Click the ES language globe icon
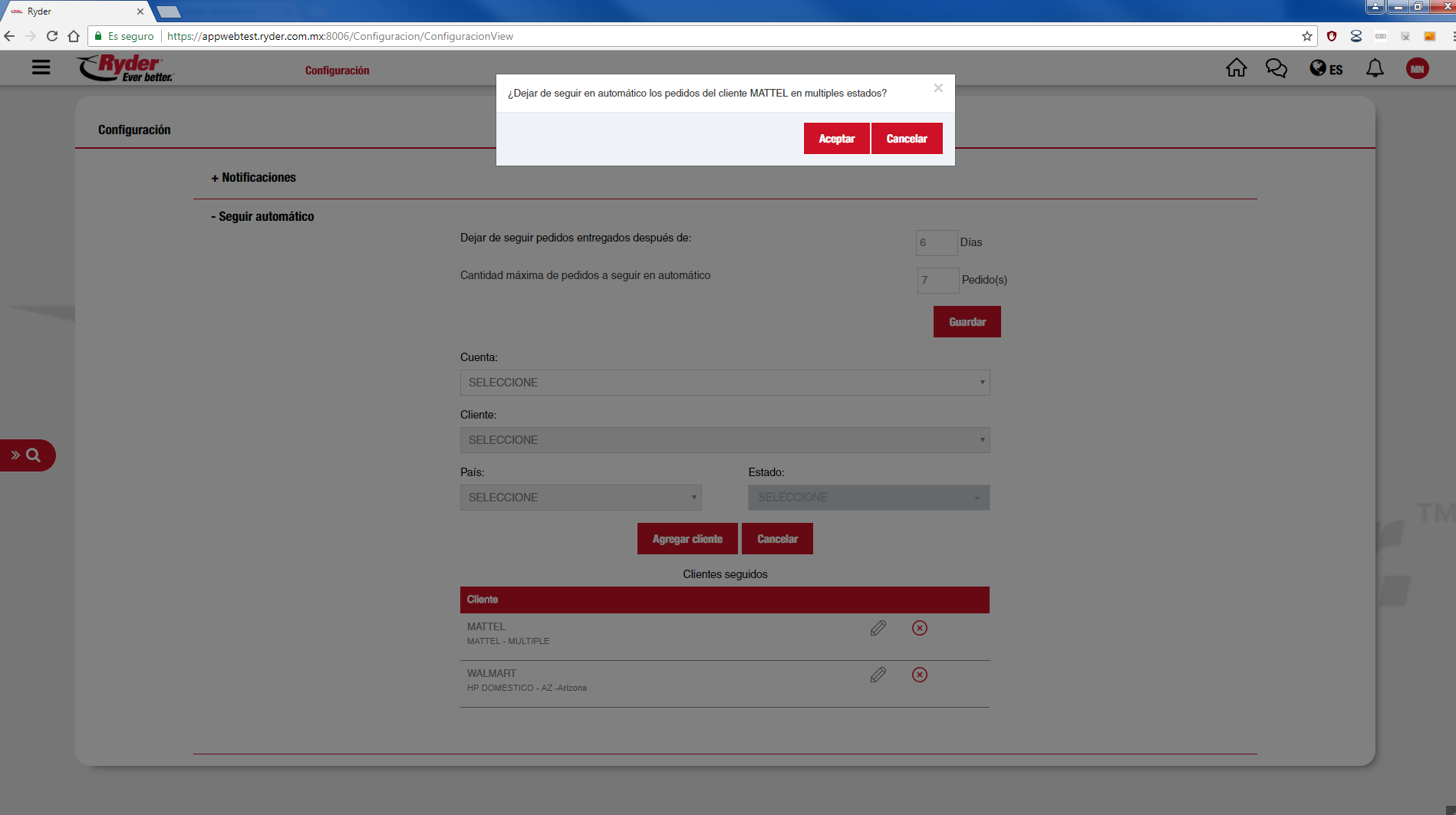This screenshot has width=1456, height=815. (x=1326, y=69)
